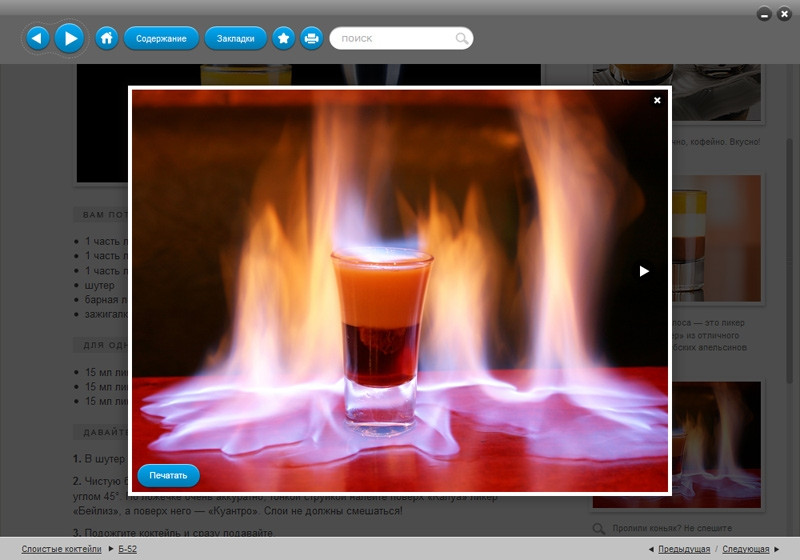Go back with the left arrow button
Viewport: 800px width, 560px height.
click(37, 38)
